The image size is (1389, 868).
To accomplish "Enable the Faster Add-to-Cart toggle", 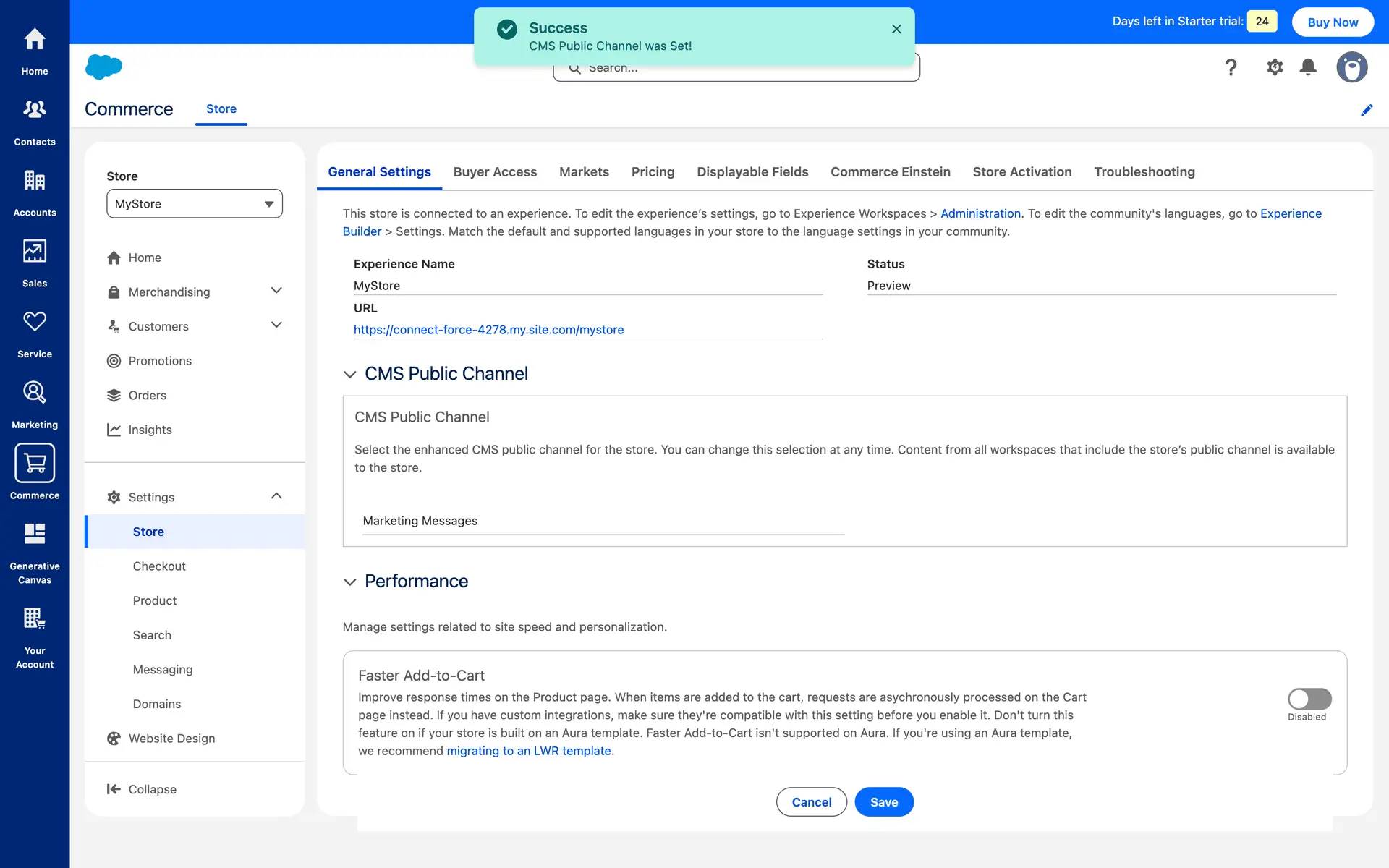I will [x=1309, y=698].
